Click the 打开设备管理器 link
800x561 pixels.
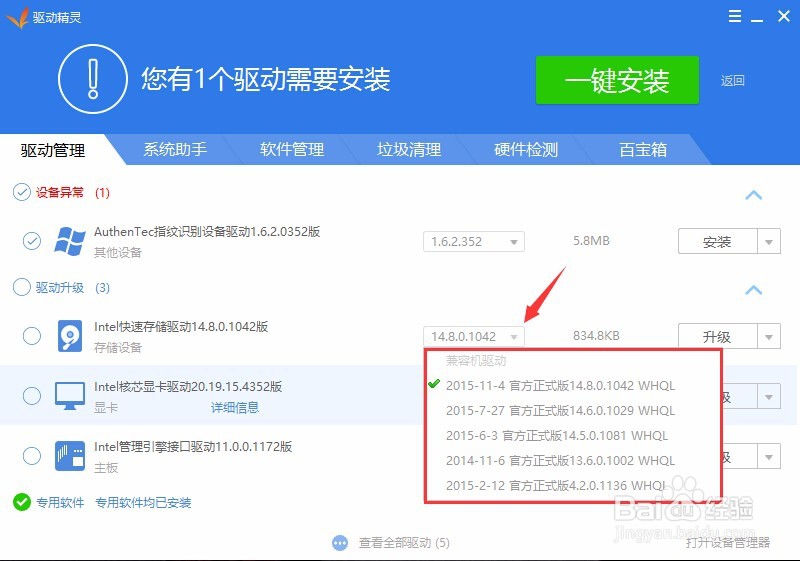tap(728, 542)
